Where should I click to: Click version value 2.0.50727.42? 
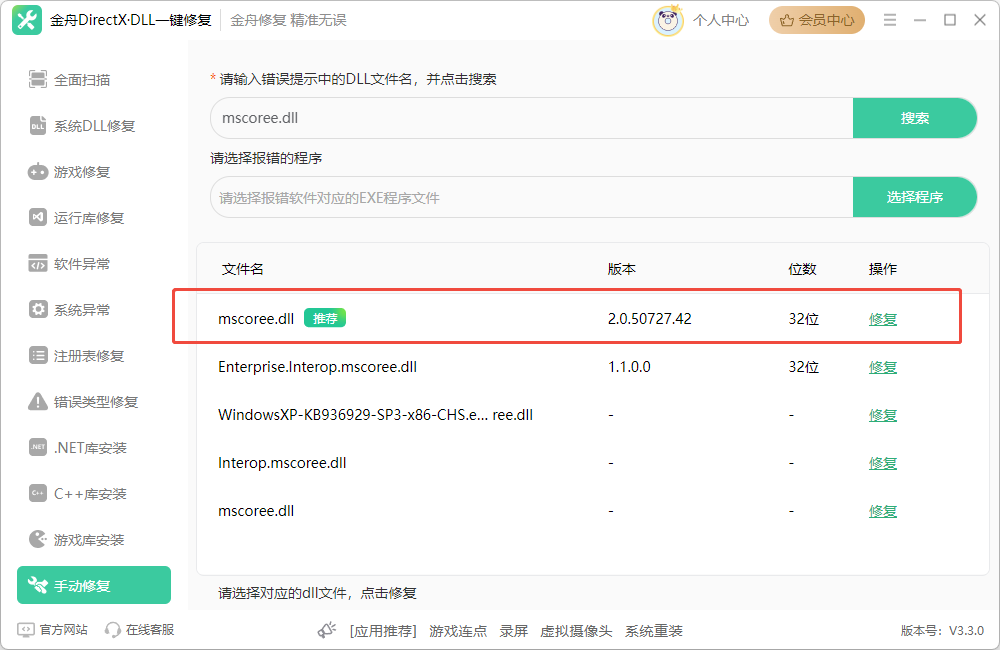649,319
